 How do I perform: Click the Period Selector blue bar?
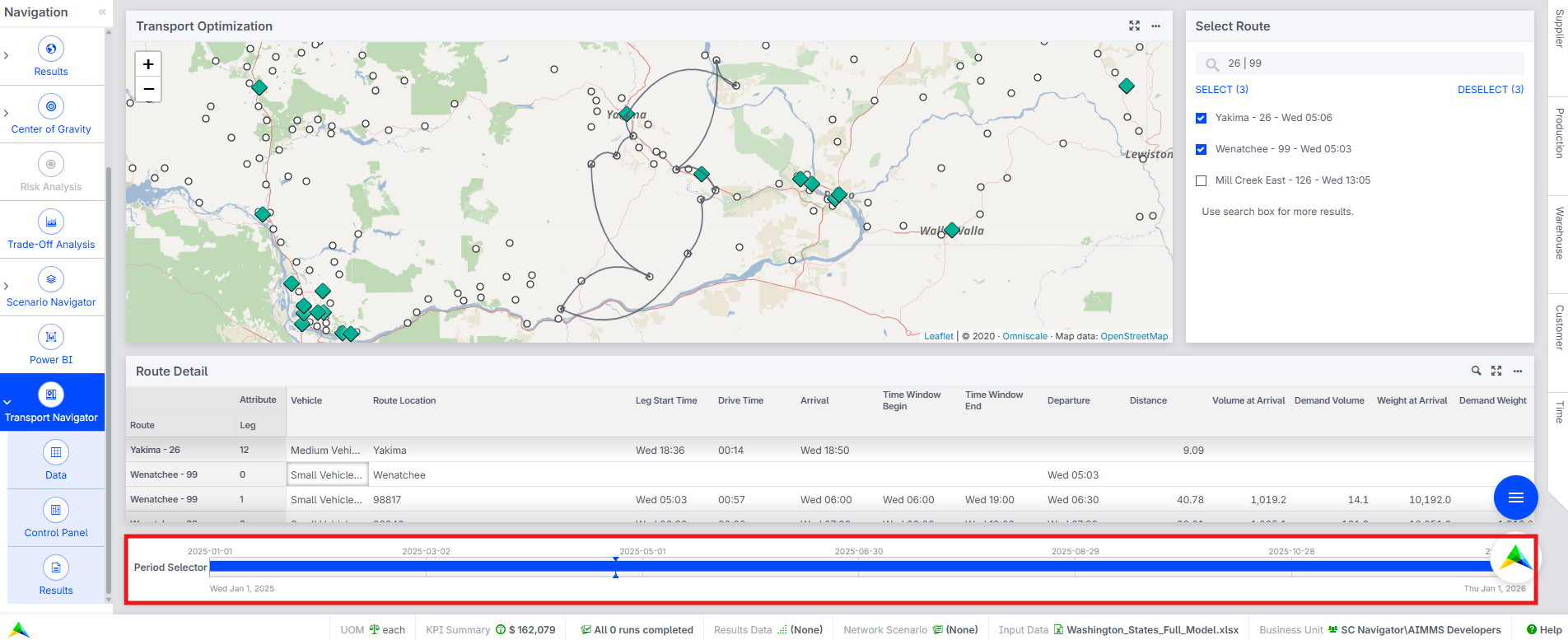coord(851,566)
